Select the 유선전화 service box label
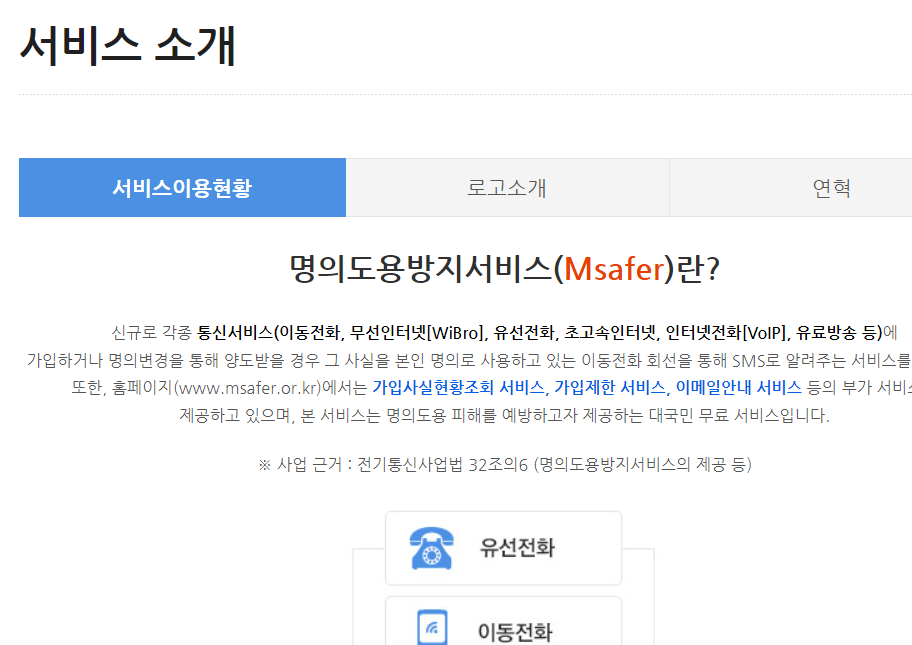 (516, 548)
